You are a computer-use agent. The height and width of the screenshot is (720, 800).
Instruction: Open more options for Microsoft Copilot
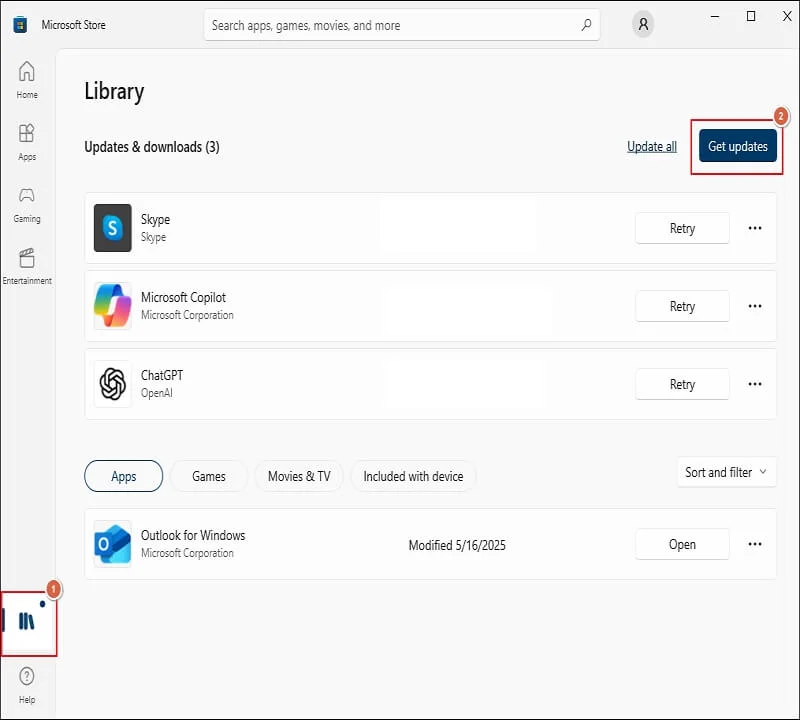755,306
